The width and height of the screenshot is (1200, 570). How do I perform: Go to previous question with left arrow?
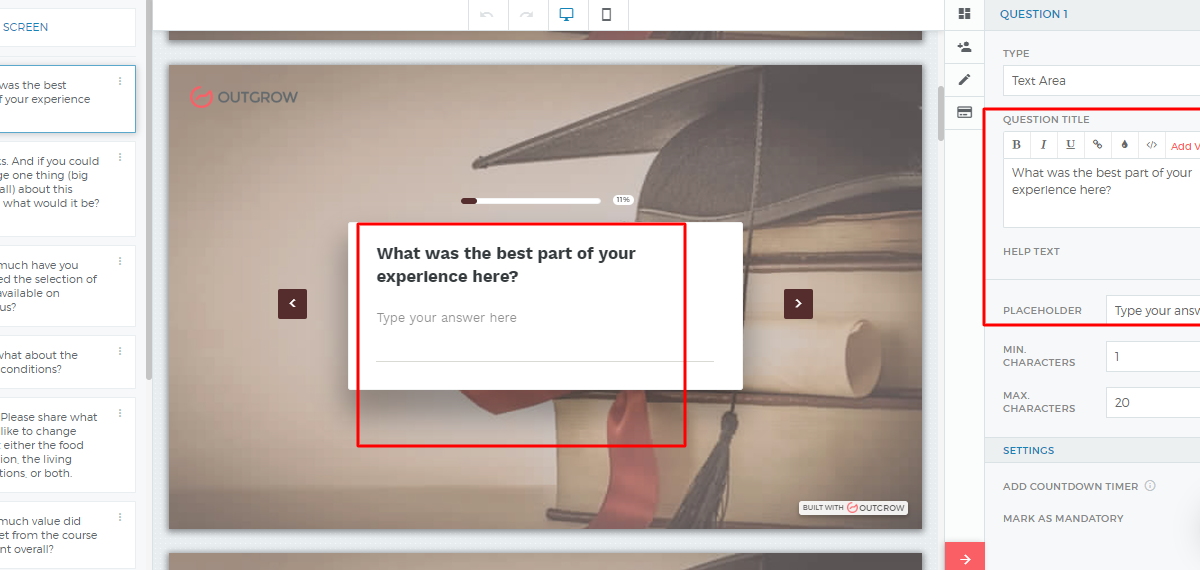coord(292,304)
